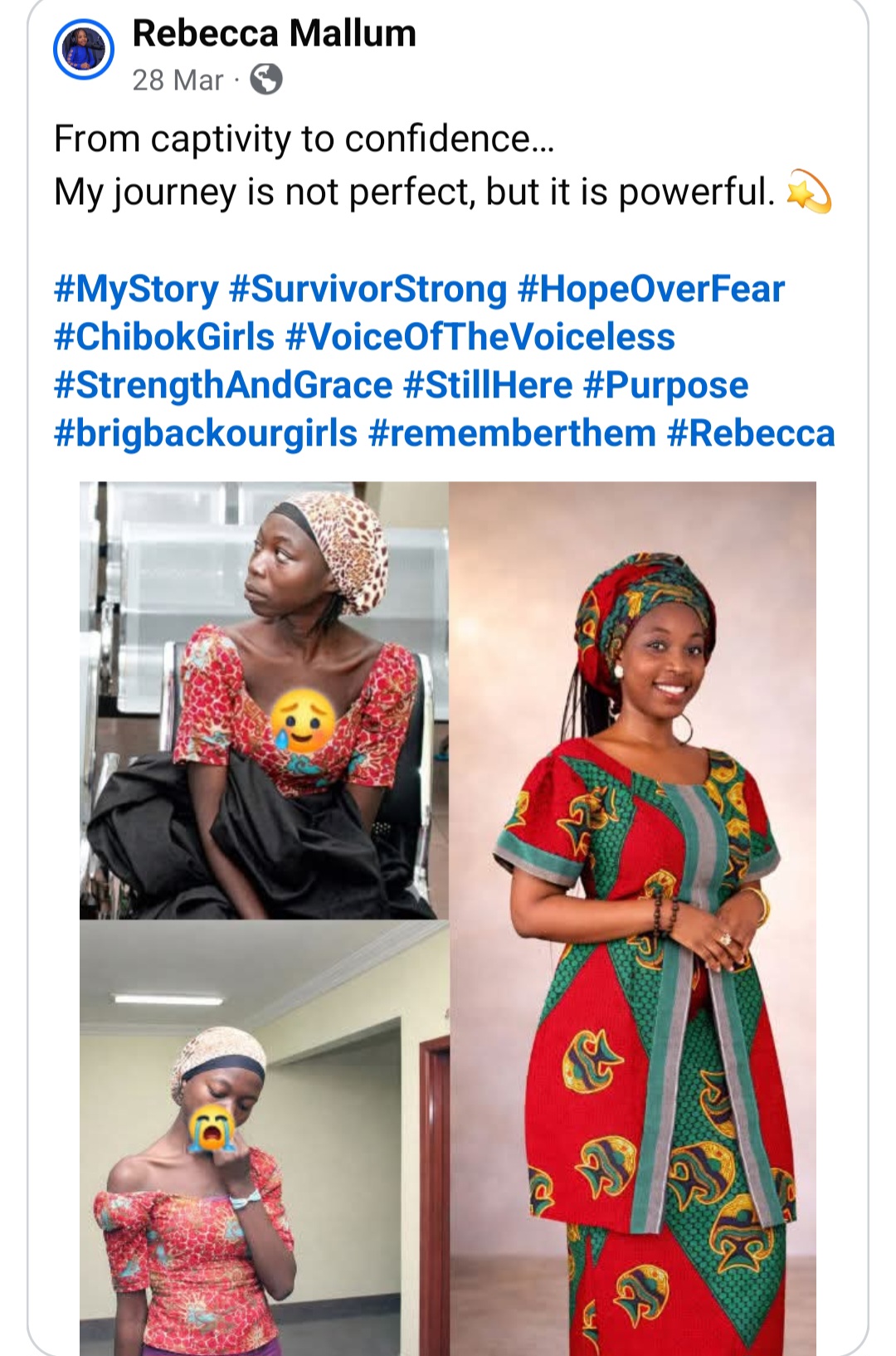Click the crying emoji on bottom-left photo
Image resolution: width=896 pixels, height=1356 pixels.
tap(212, 1129)
